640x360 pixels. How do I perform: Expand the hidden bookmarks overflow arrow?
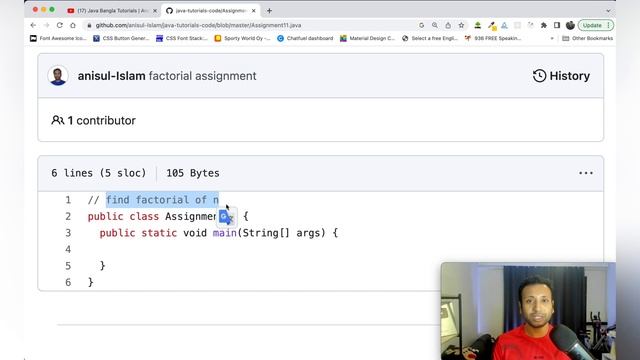[552, 38]
